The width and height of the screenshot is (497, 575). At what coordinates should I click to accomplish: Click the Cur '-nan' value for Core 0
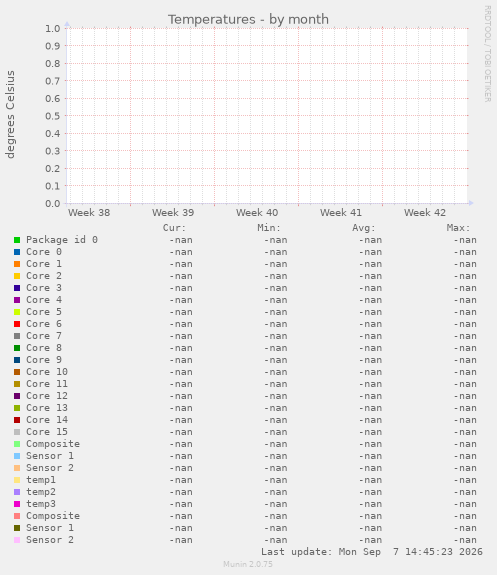[181, 252]
